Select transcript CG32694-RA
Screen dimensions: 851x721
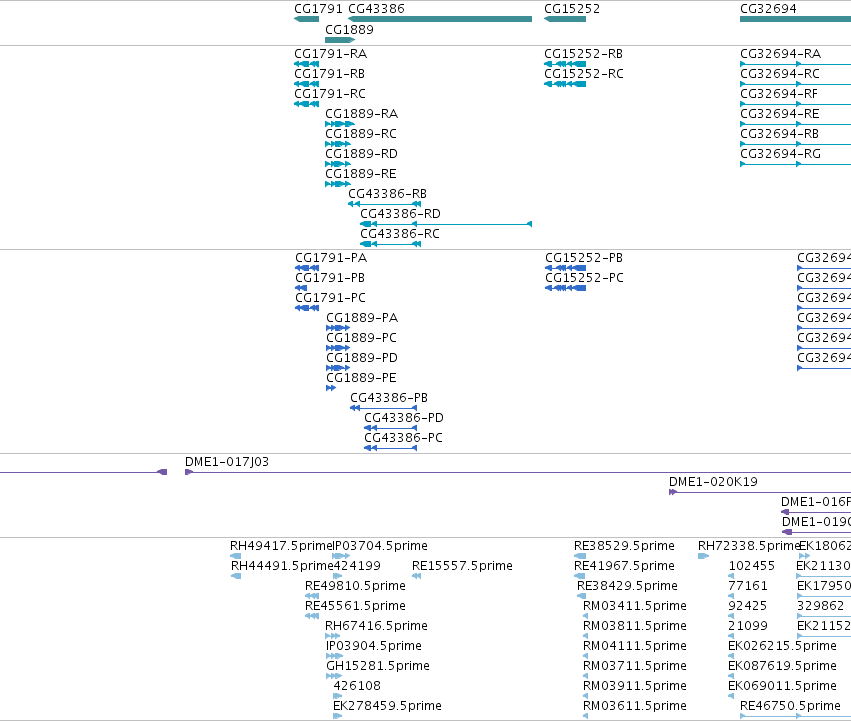780,54
